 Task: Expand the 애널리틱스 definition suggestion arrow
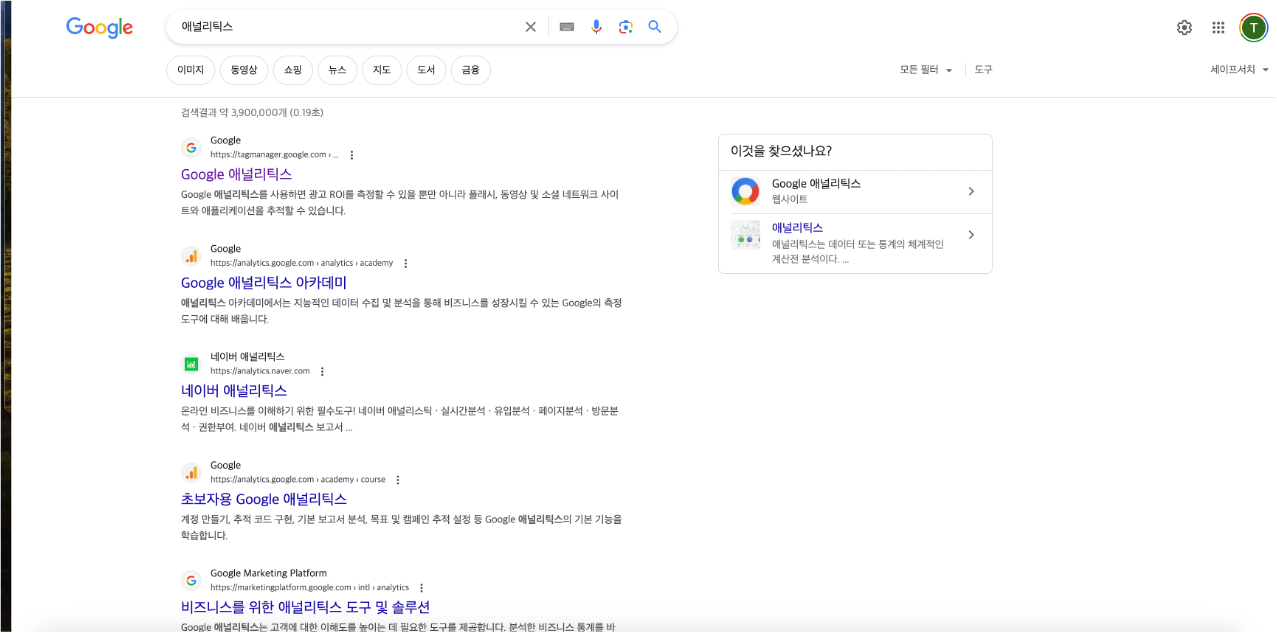[971, 235]
